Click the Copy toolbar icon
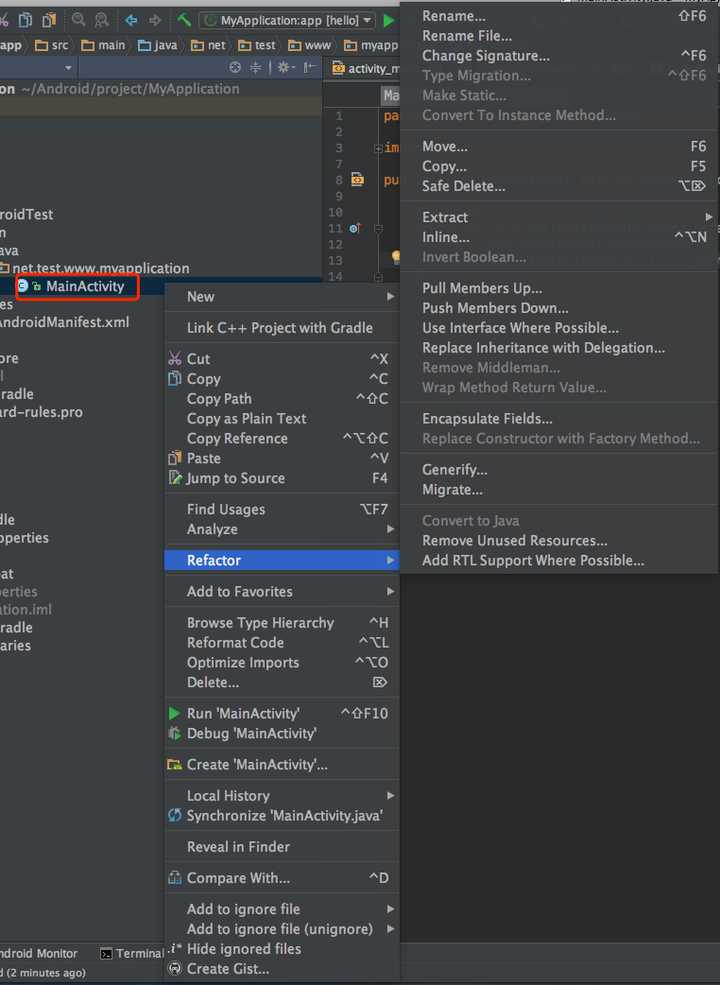 [x=26, y=20]
